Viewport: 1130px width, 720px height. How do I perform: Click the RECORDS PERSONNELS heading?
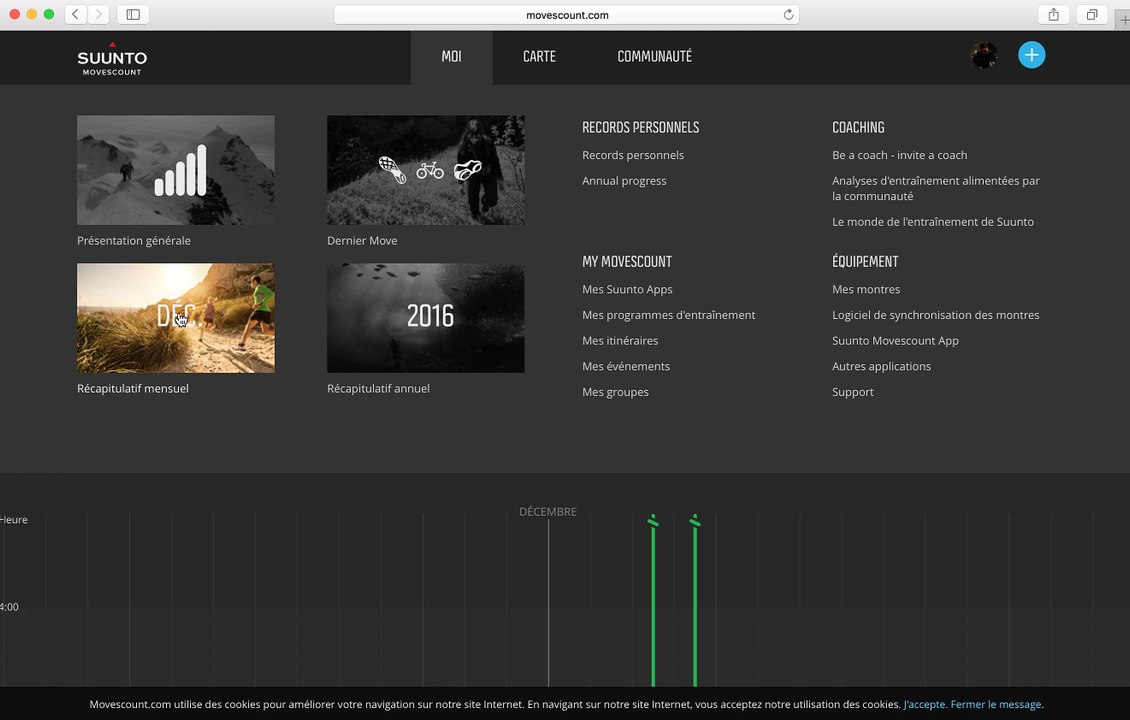click(x=641, y=128)
